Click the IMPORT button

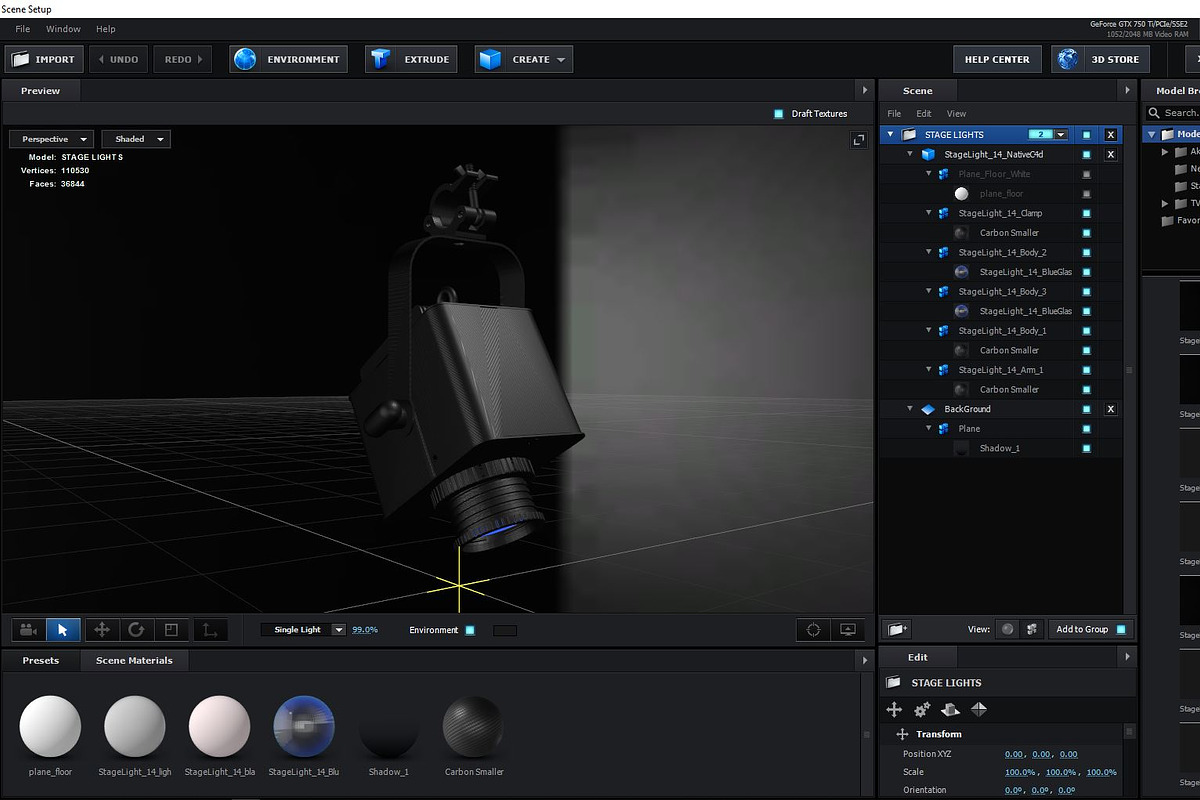pos(44,59)
